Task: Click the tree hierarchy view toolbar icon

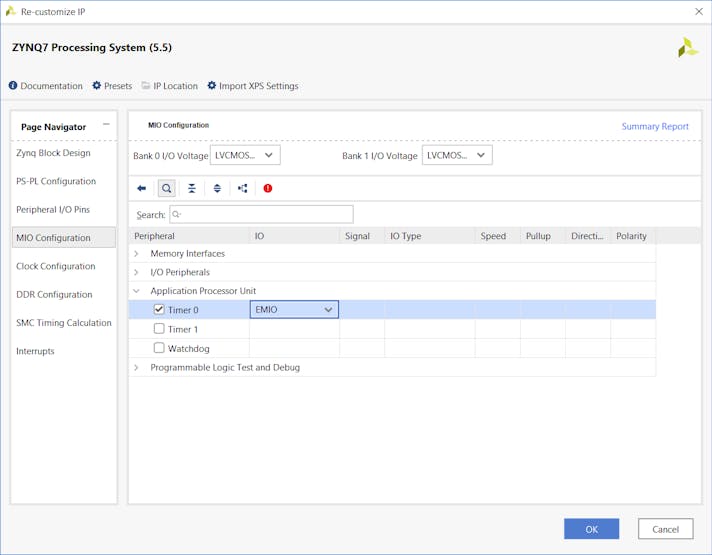Action: tap(242, 188)
